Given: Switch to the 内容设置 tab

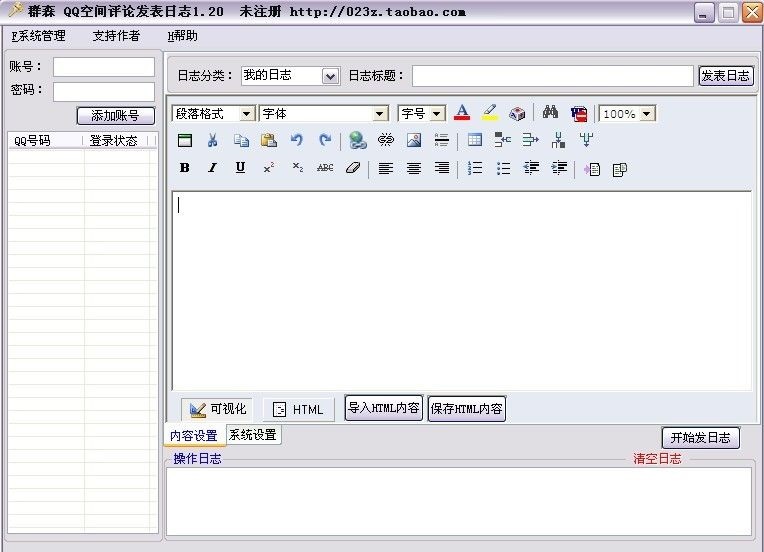Looking at the screenshot, I should coord(194,435).
